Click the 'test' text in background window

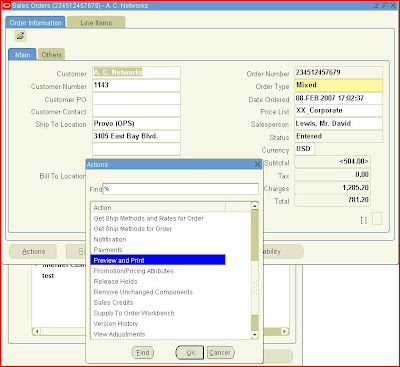(48, 276)
